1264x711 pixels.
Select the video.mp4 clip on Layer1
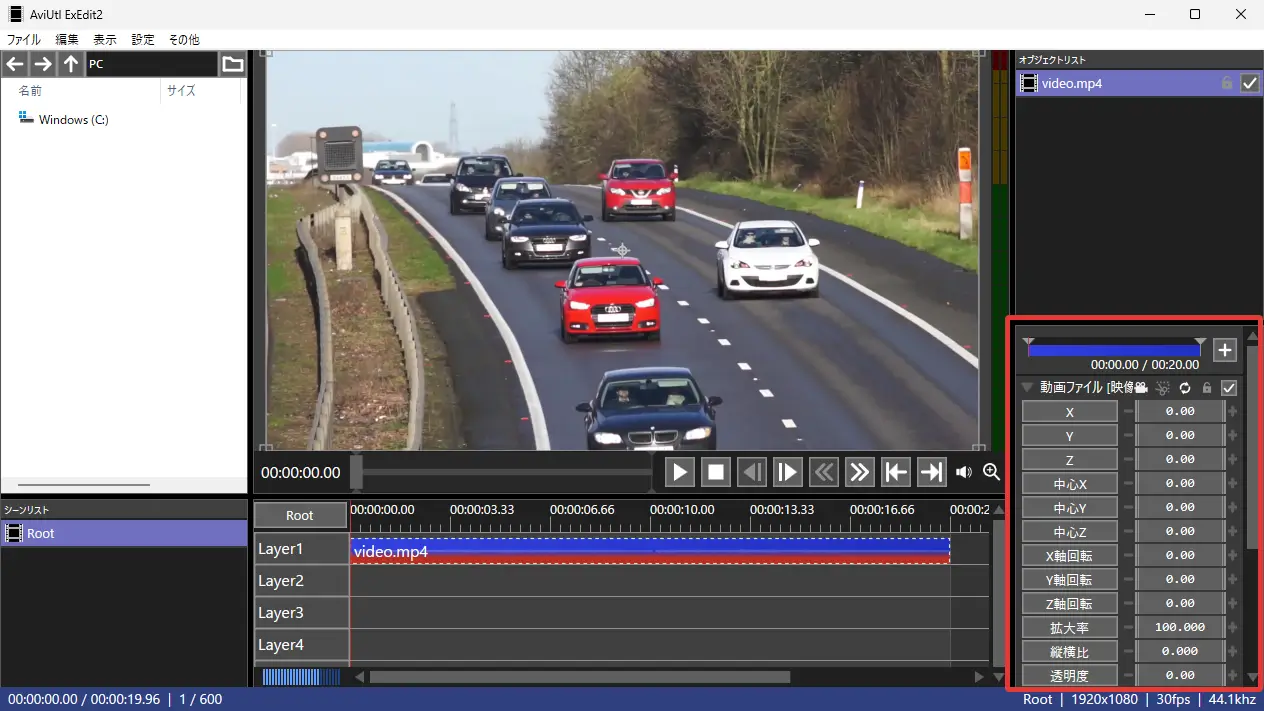(650, 551)
